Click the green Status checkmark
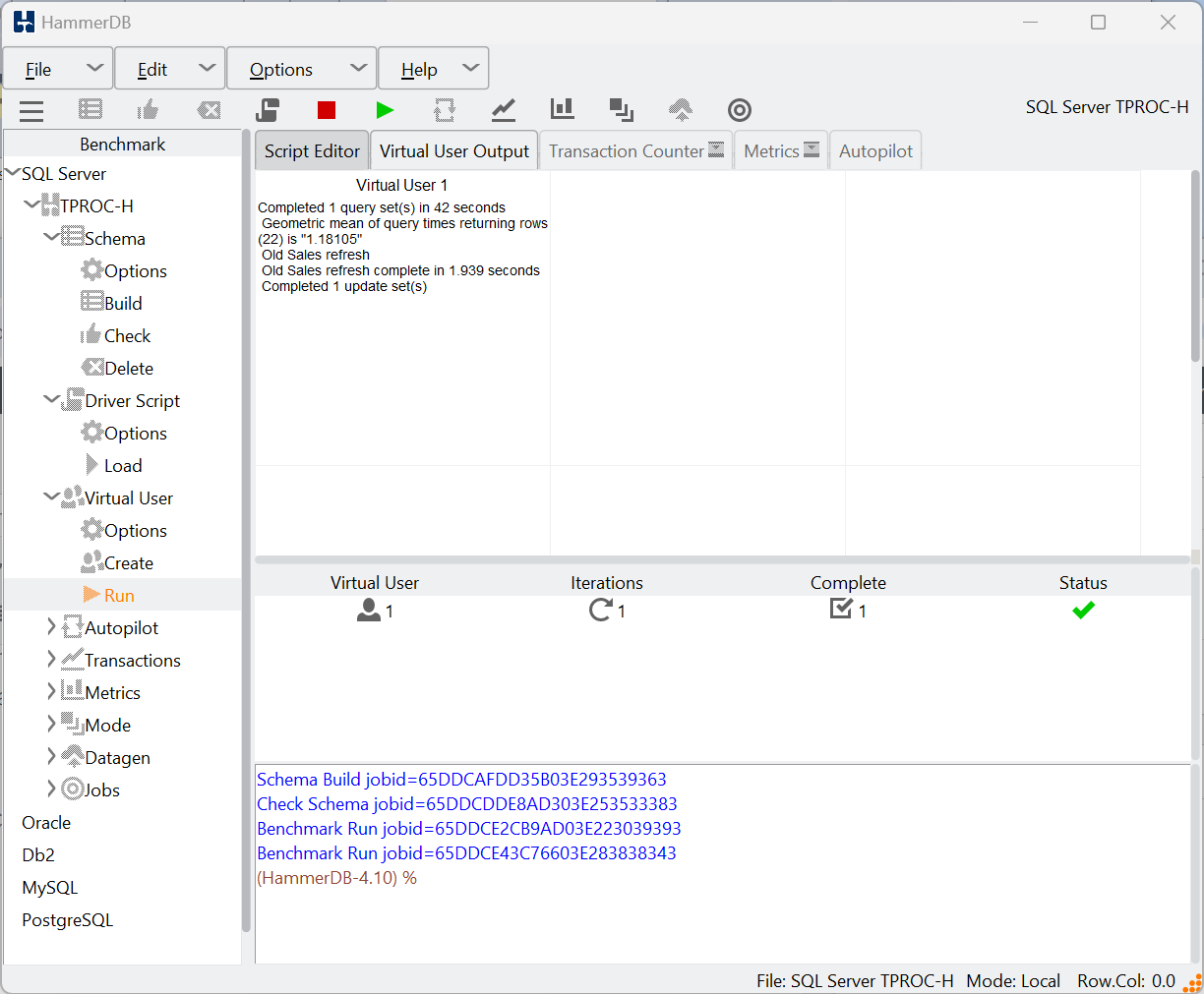The height and width of the screenshot is (994, 1204). (1083, 610)
